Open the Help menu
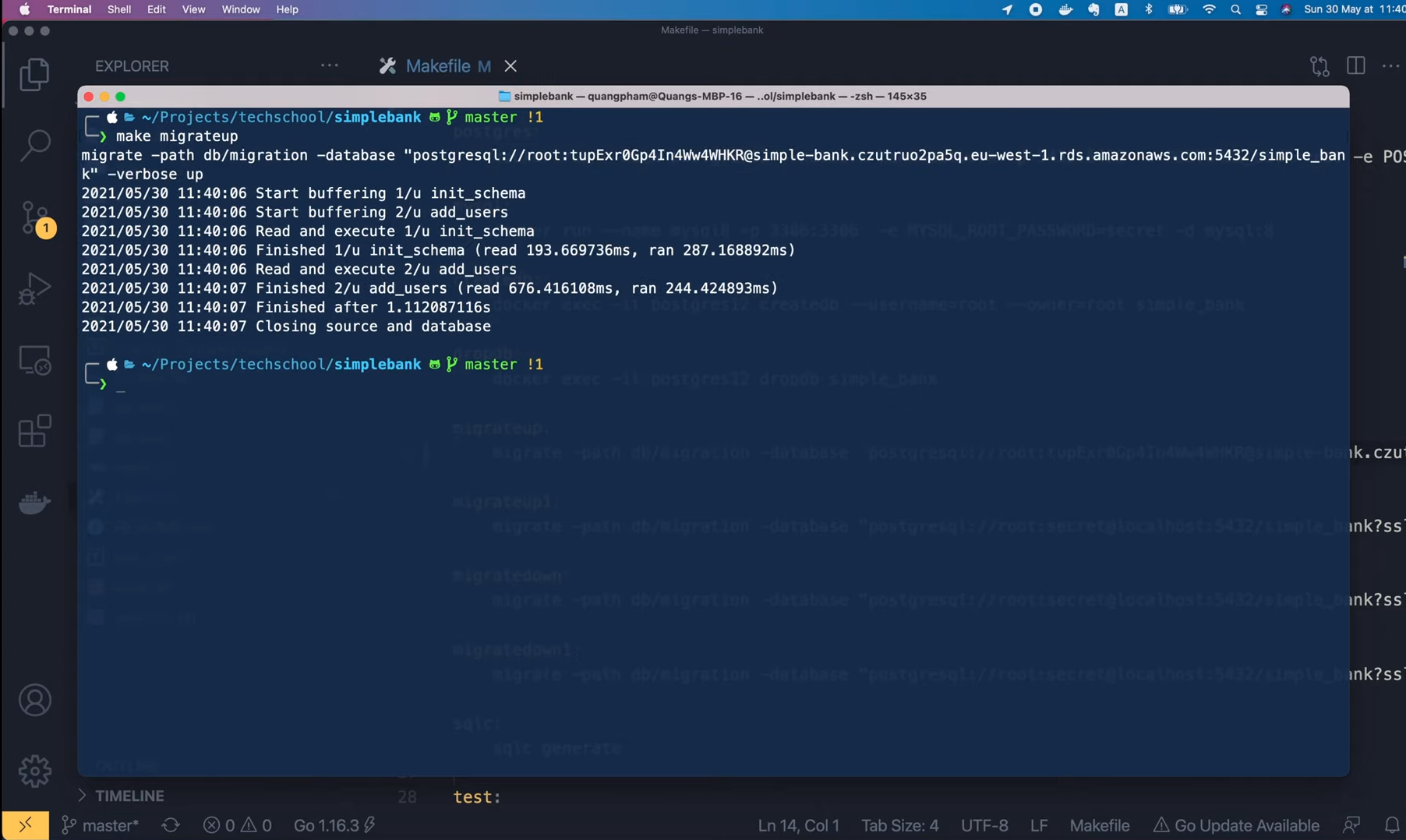Image resolution: width=1406 pixels, height=840 pixels. (287, 9)
